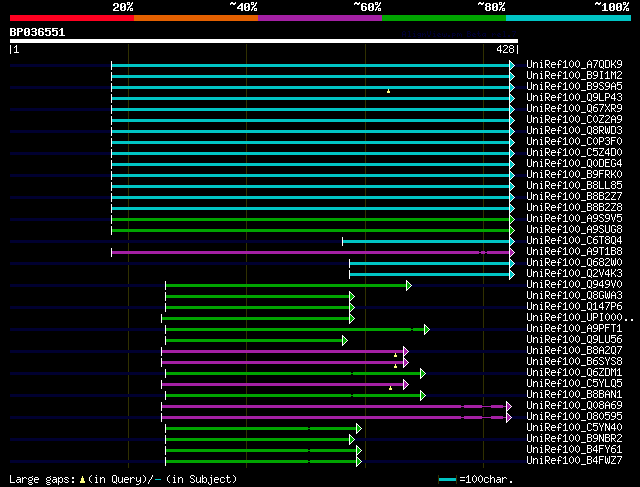Click the arrowhead ending the UniRef100_Q9LU56 alignment
Viewport: 640px width, 487px height.
[345, 340]
